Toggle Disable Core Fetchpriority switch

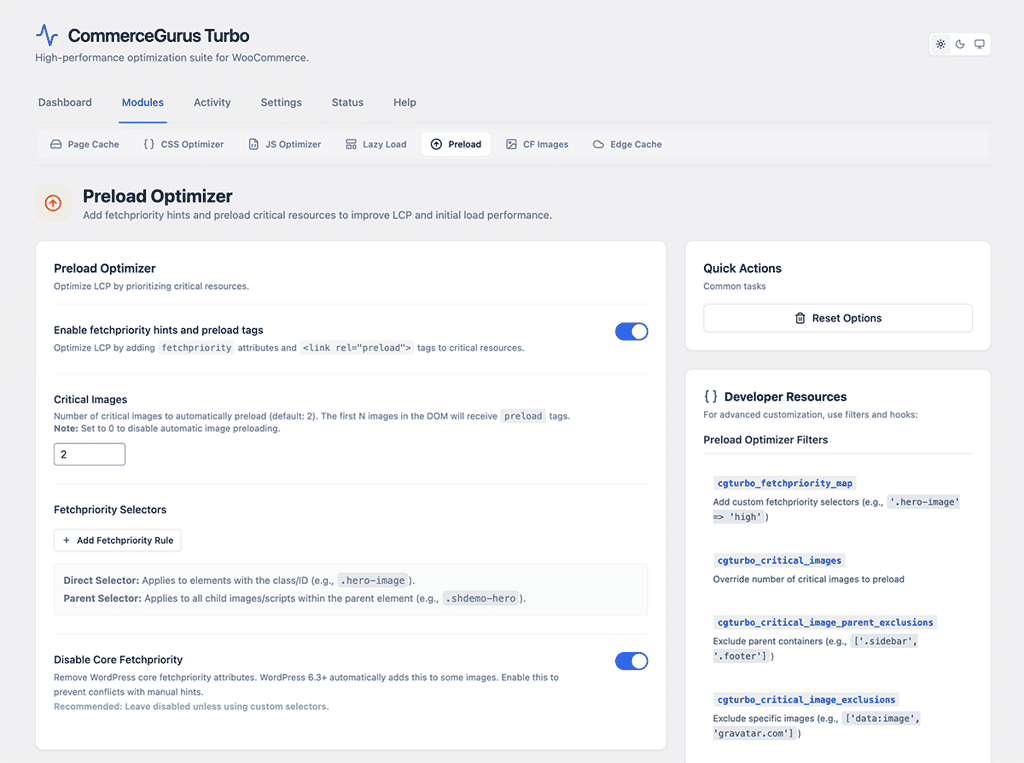632,661
